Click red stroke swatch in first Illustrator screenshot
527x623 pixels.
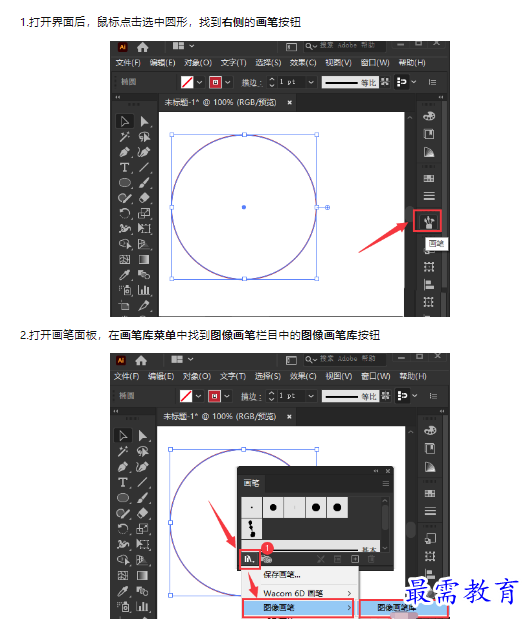[x=215, y=82]
